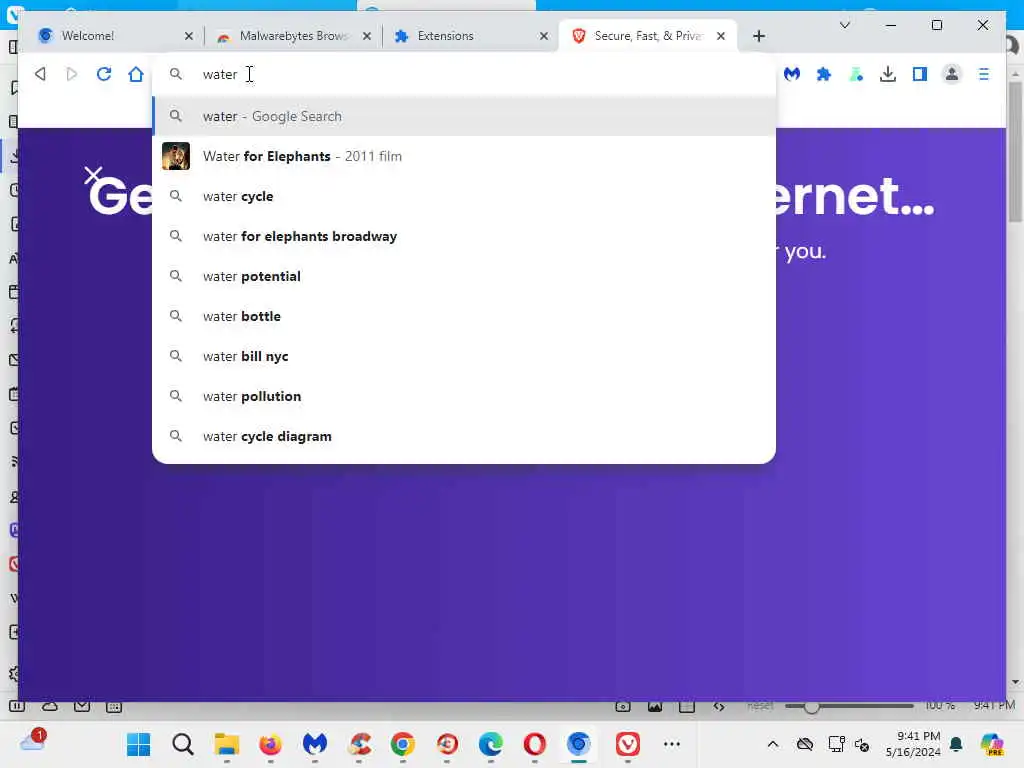Screen dimensions: 1024x768
Task: Switch to Vivaldi from the taskbar
Action: click(x=628, y=744)
